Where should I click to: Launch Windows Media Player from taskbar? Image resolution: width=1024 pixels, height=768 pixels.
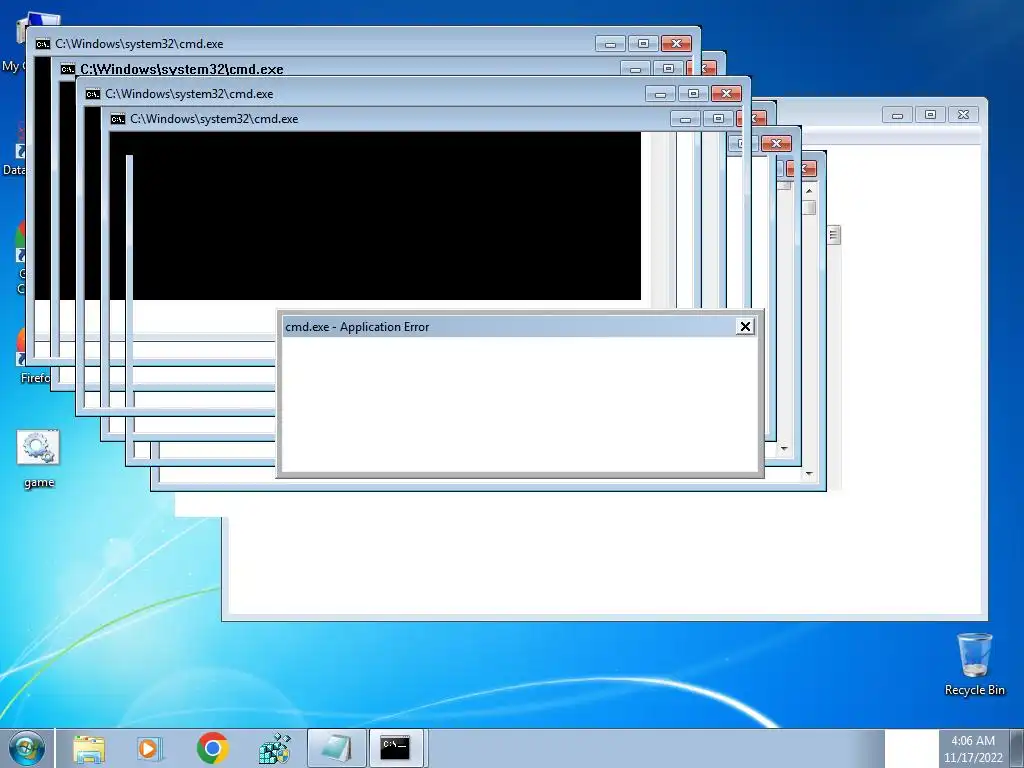click(150, 748)
